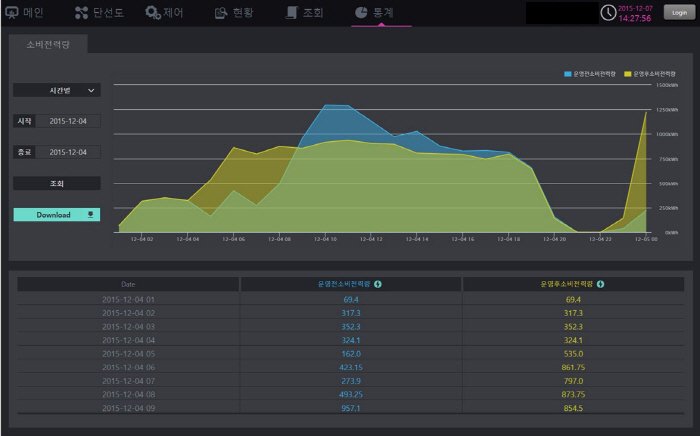Screen dimensions: 700x436
Task: Click the download arrow icon
Action: (91, 214)
